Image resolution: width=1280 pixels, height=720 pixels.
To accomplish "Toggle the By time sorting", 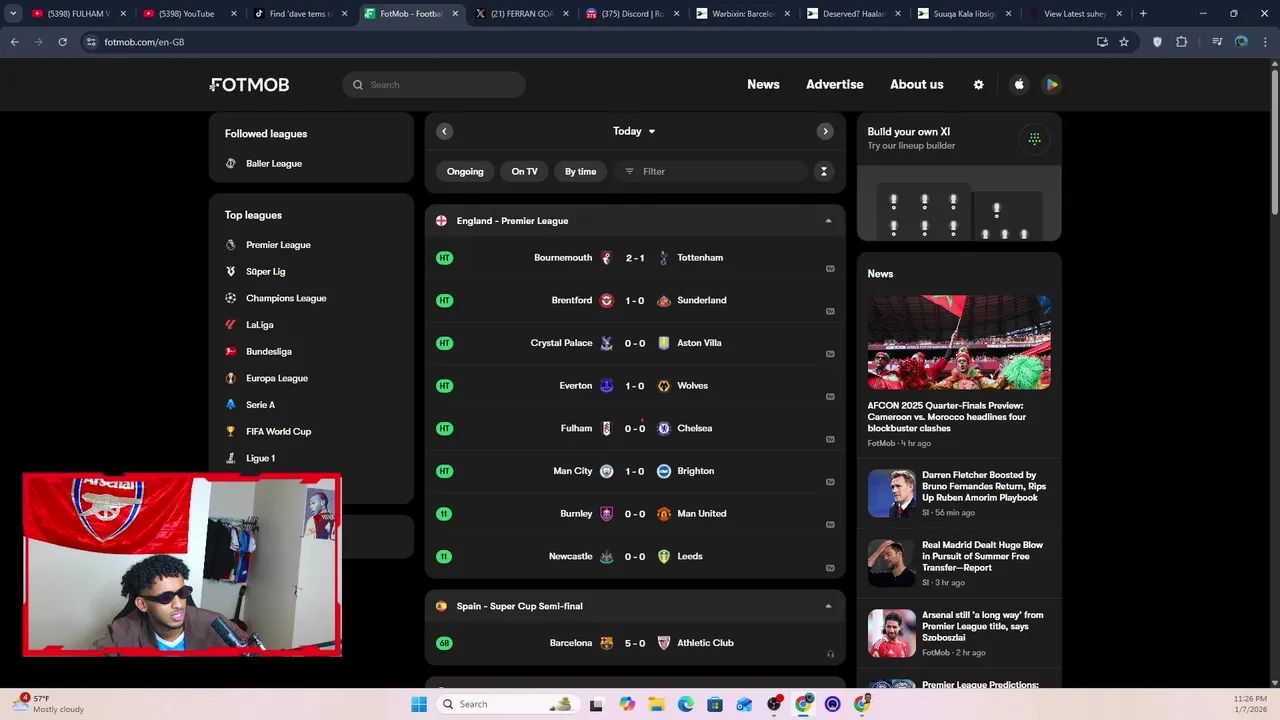I will point(580,172).
